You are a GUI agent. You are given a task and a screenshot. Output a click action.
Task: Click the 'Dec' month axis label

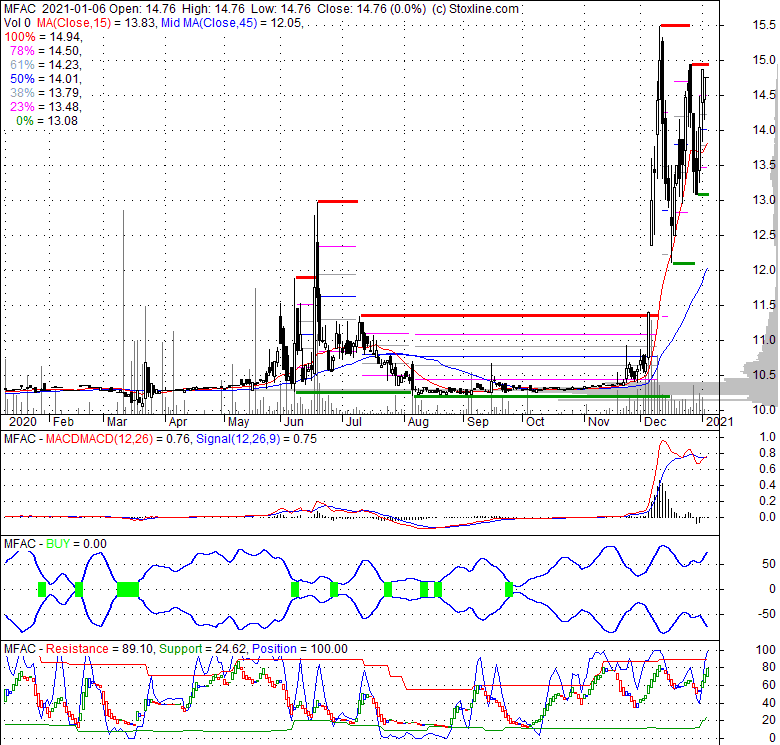pyautogui.click(x=655, y=422)
